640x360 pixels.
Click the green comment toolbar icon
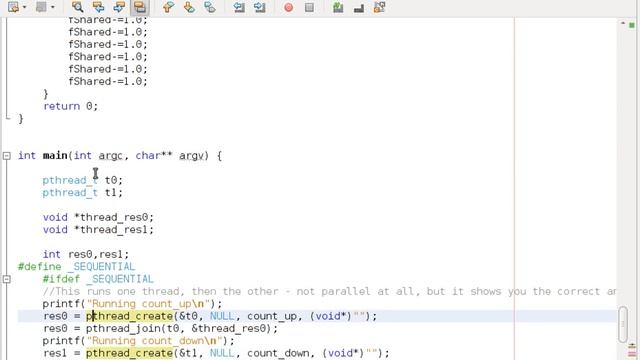point(338,7)
